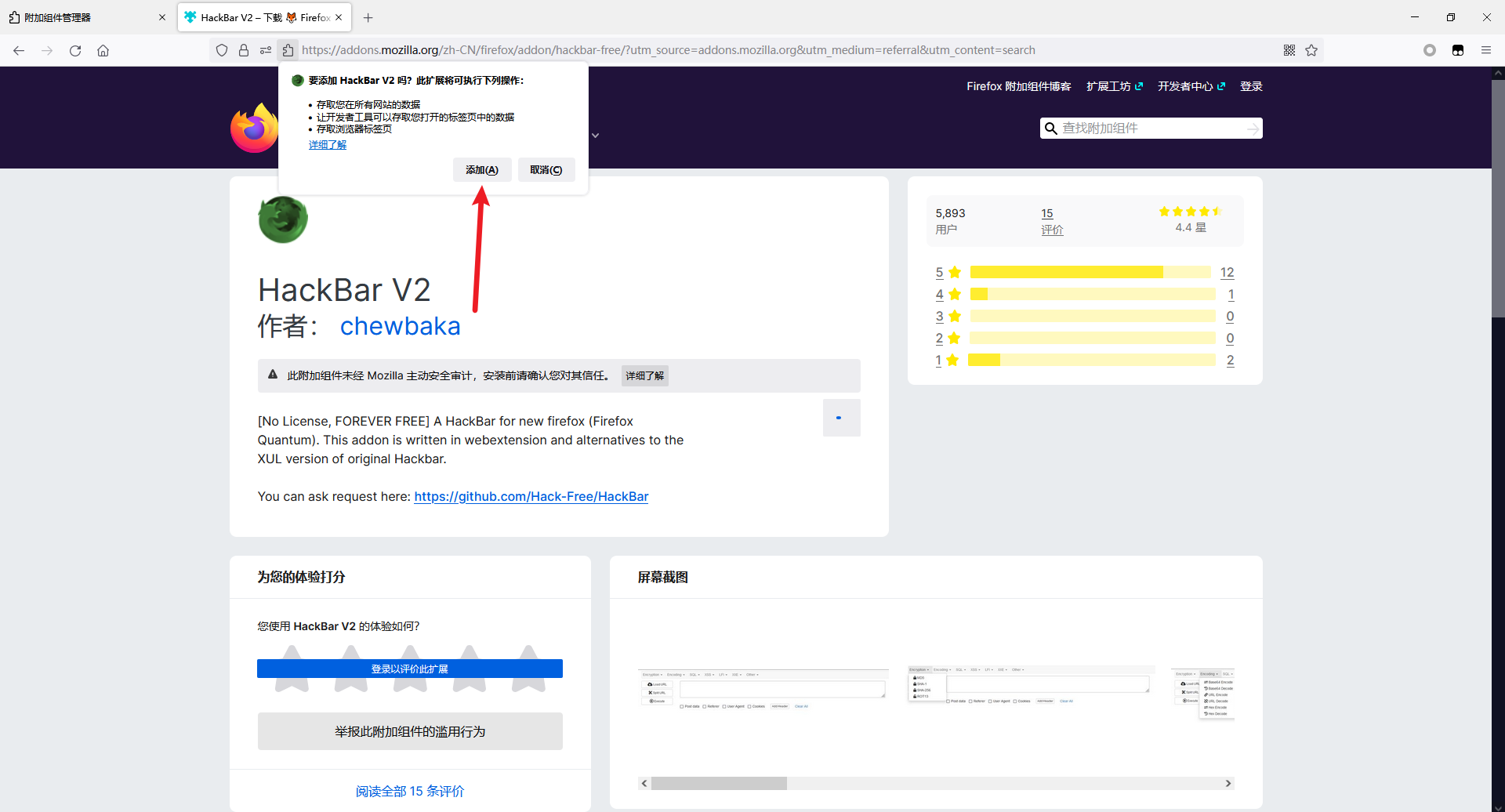Click the 查找附加组件 search field

(x=1151, y=129)
